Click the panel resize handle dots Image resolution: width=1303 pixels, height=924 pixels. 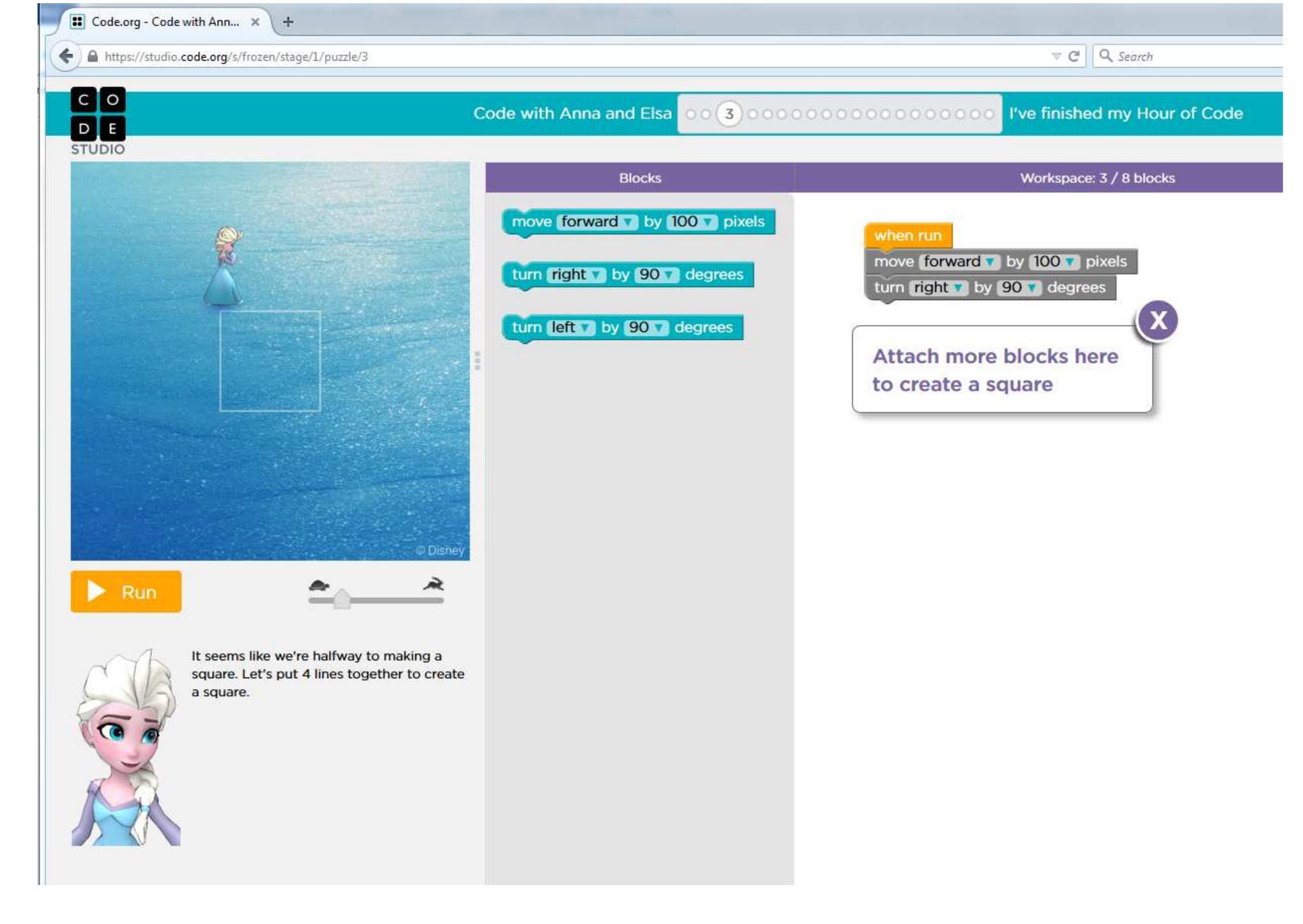477,361
